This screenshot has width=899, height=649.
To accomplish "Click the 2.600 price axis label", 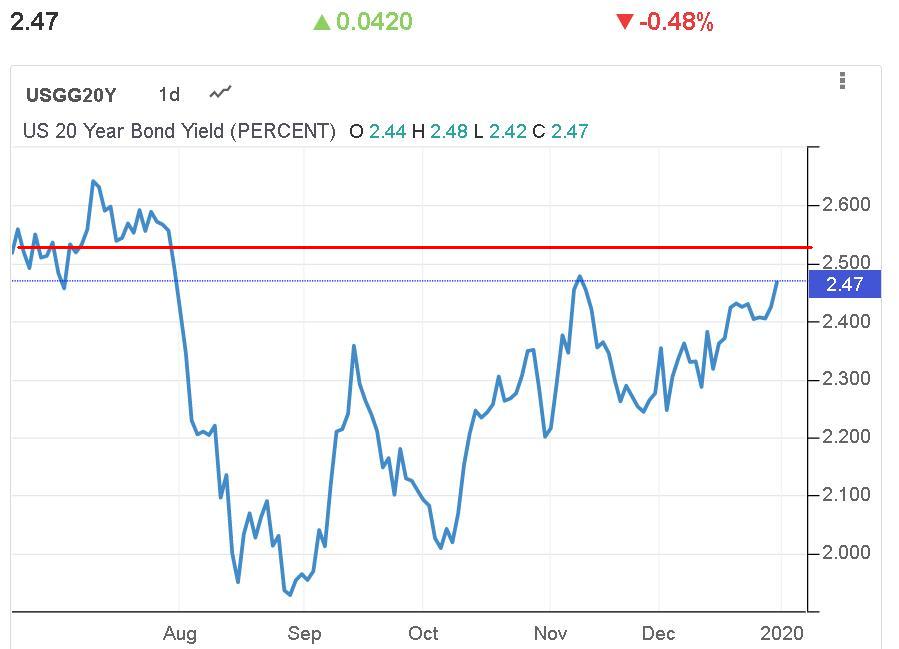I will click(846, 205).
